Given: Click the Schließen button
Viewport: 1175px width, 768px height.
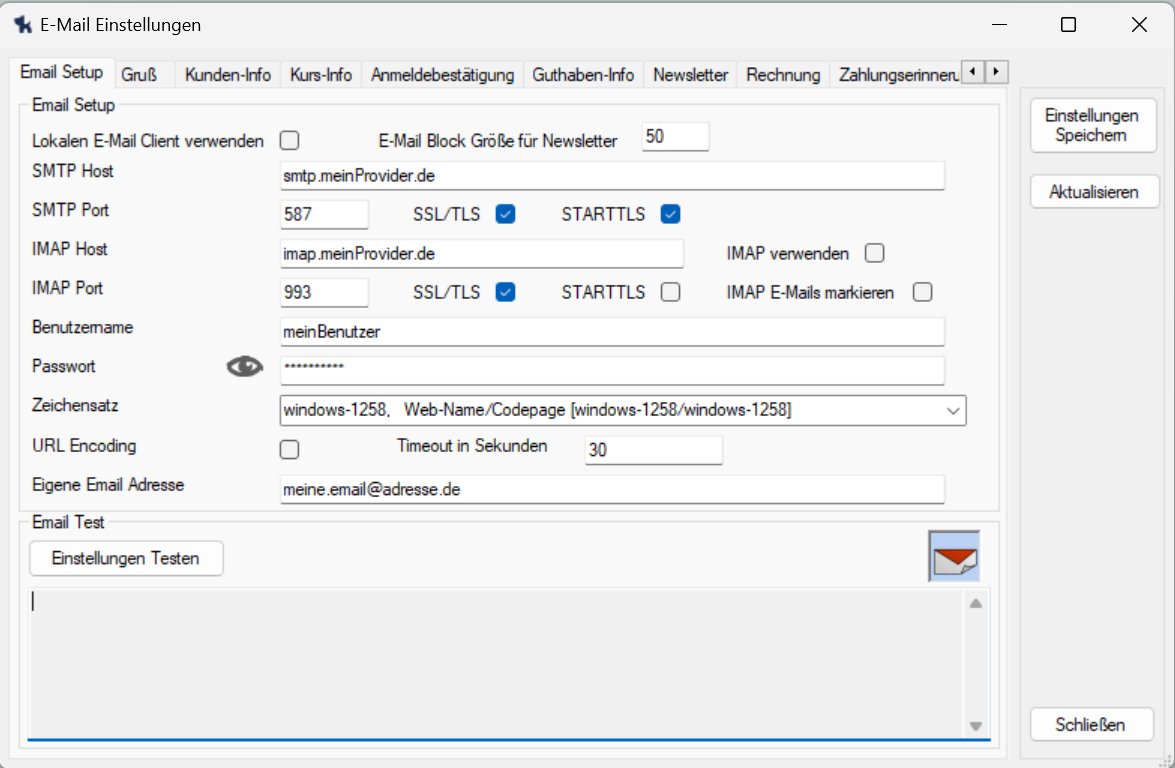Looking at the screenshot, I should pos(1091,725).
